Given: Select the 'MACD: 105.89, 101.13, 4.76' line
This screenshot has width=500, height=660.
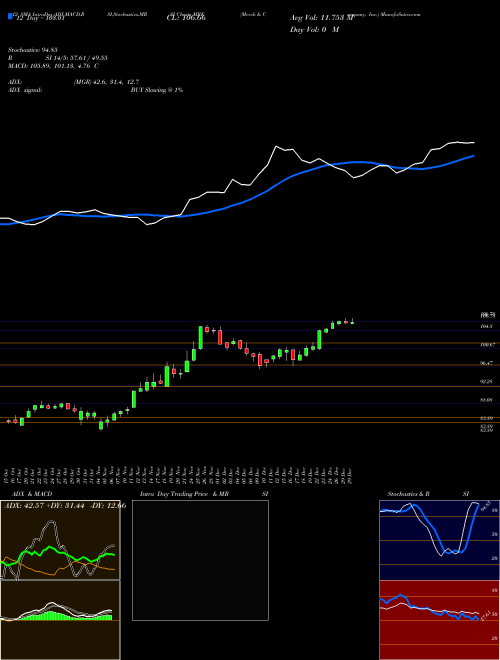Looking at the screenshot, I should pyautogui.click(x=53, y=66).
